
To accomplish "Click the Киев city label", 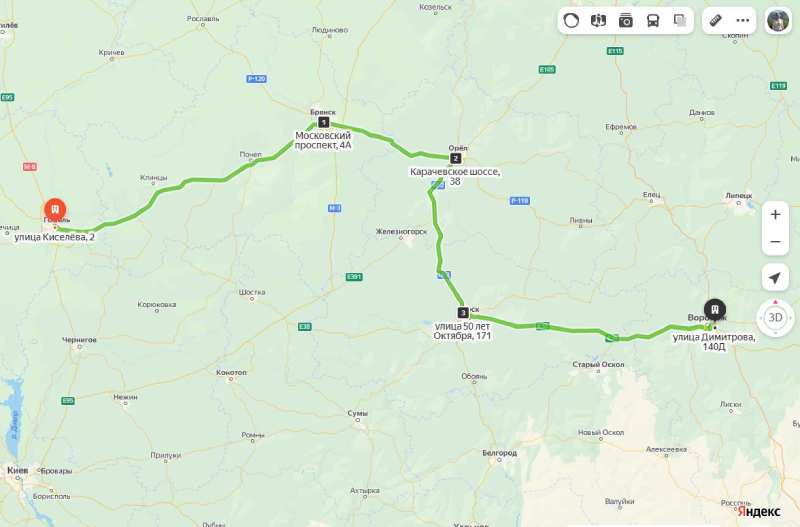I will [x=17, y=470].
